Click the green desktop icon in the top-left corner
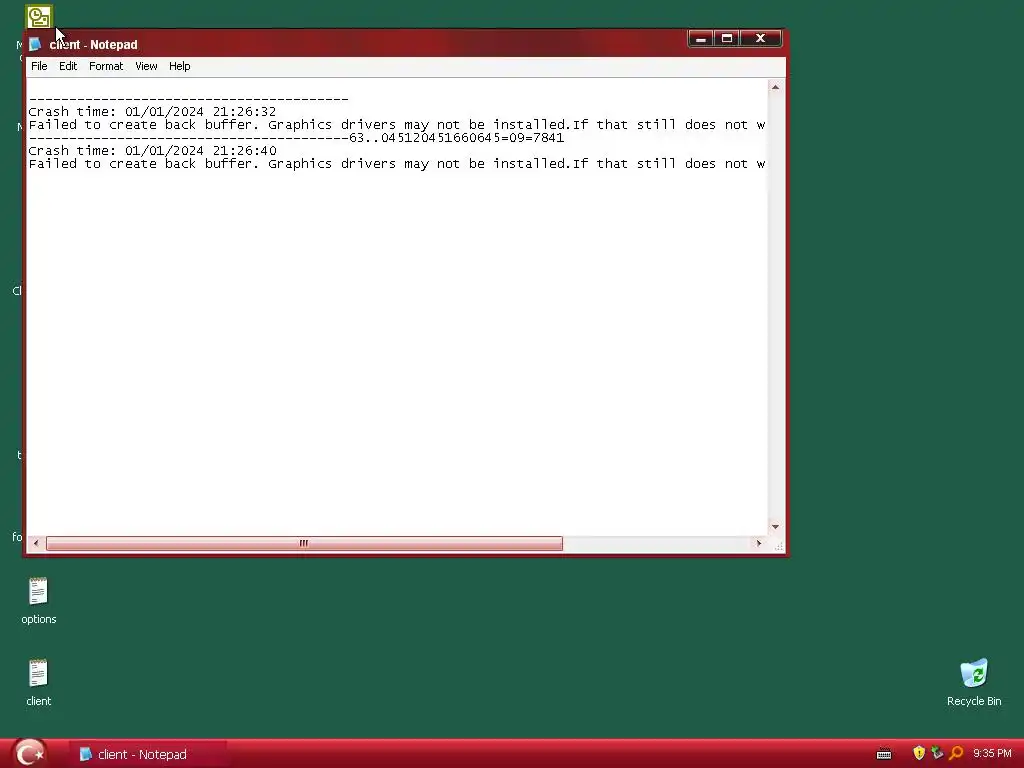 39,17
